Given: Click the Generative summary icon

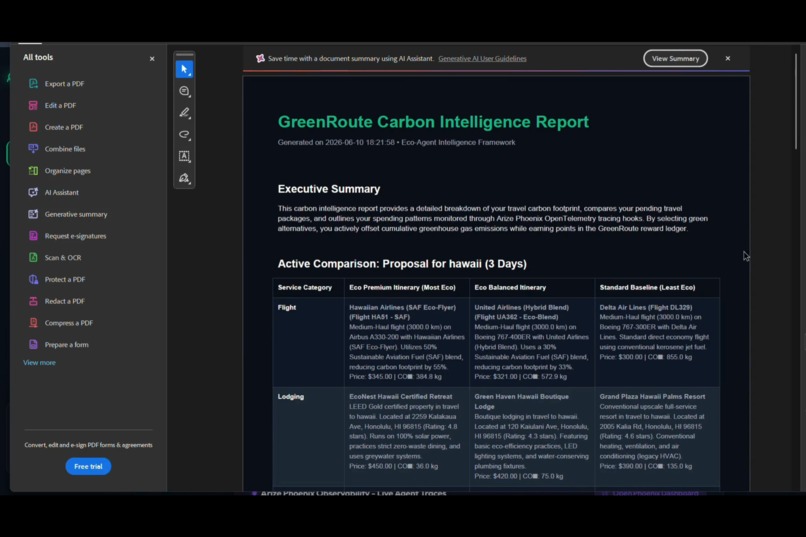Looking at the screenshot, I should pos(33,214).
